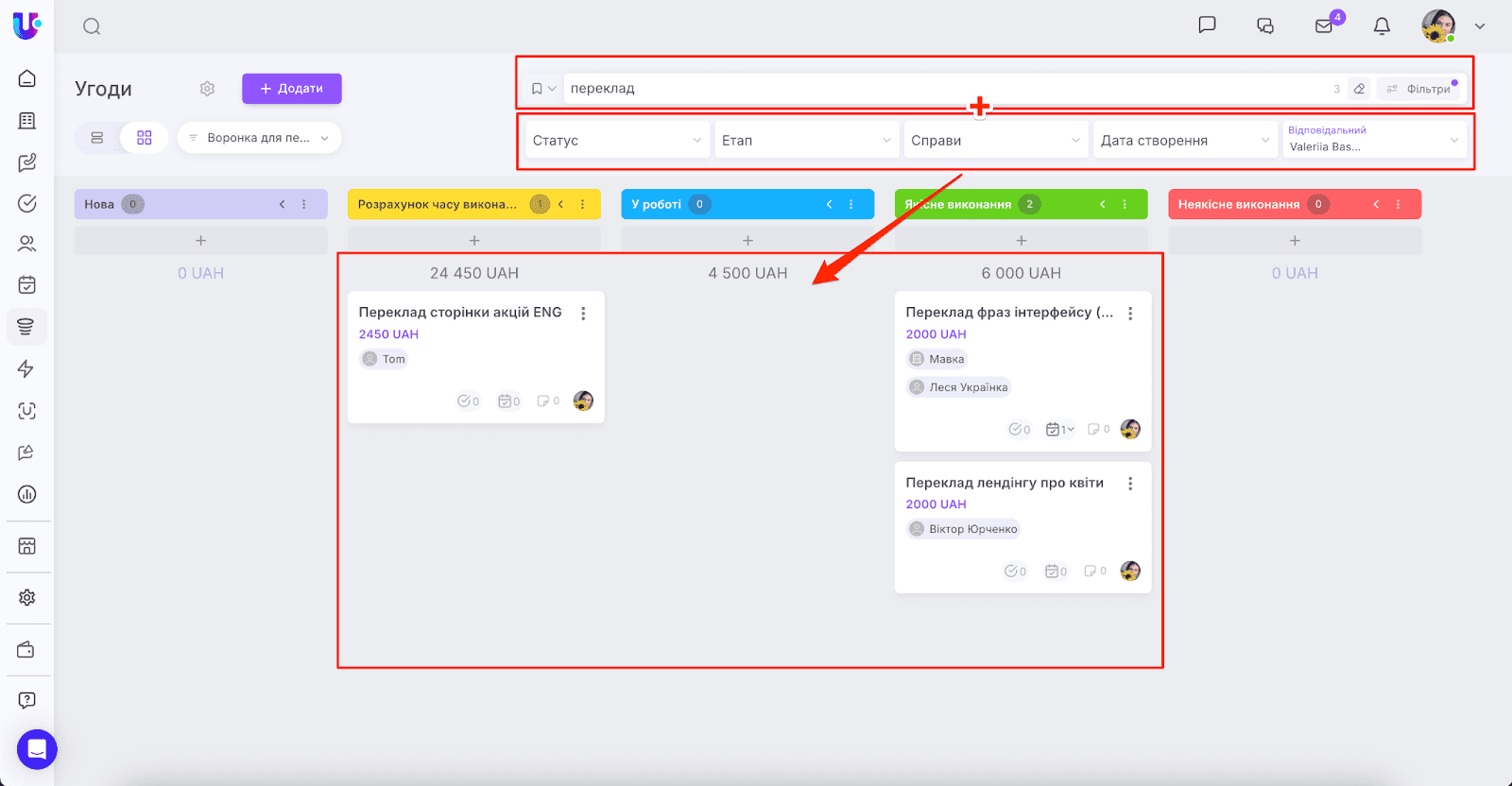Open three-dot menu on Переклад фраз інтерфейсу card
1512x786 pixels.
(1130, 314)
